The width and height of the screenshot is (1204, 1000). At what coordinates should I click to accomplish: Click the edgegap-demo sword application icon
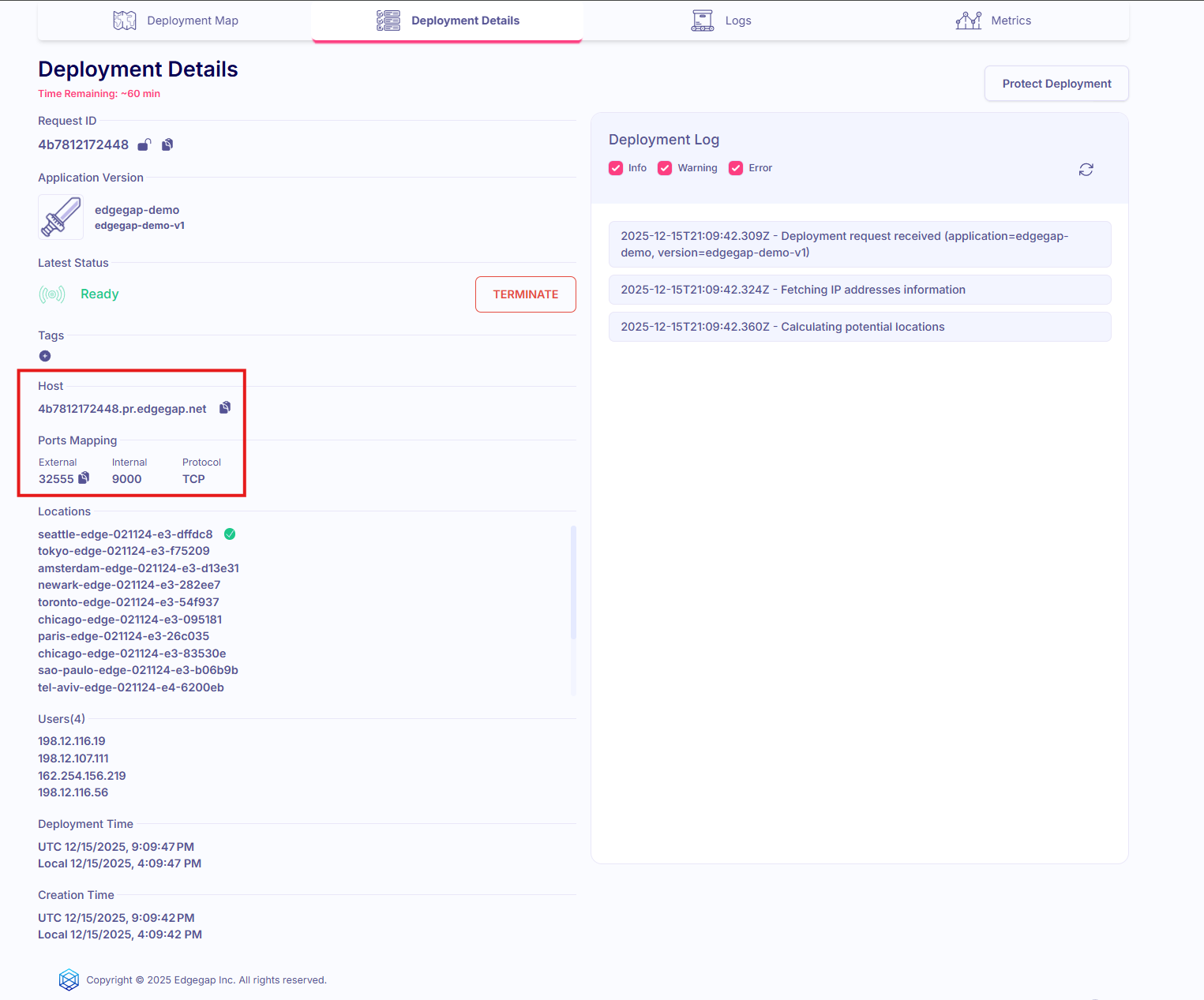(x=61, y=217)
